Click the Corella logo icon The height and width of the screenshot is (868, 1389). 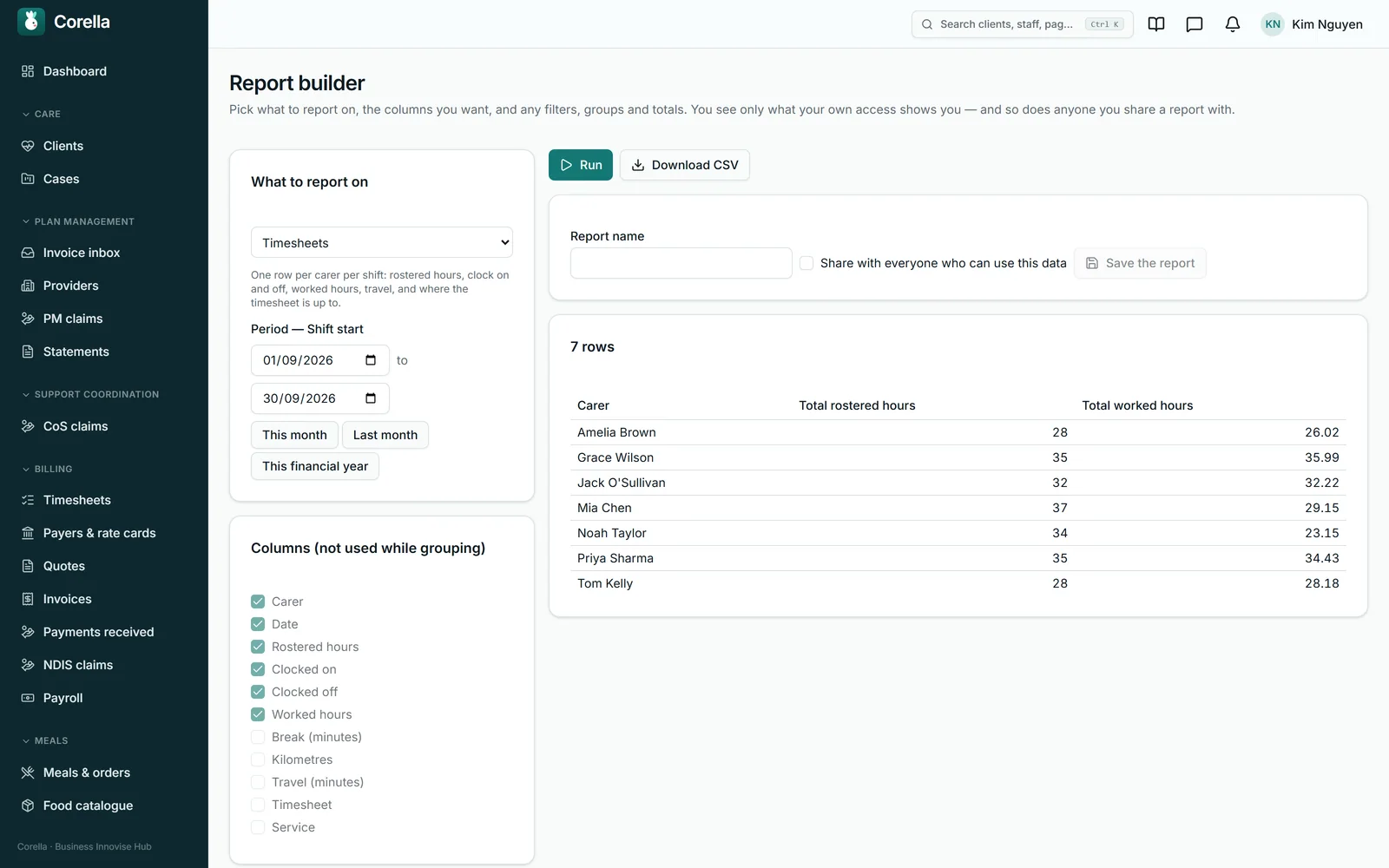tap(31, 22)
